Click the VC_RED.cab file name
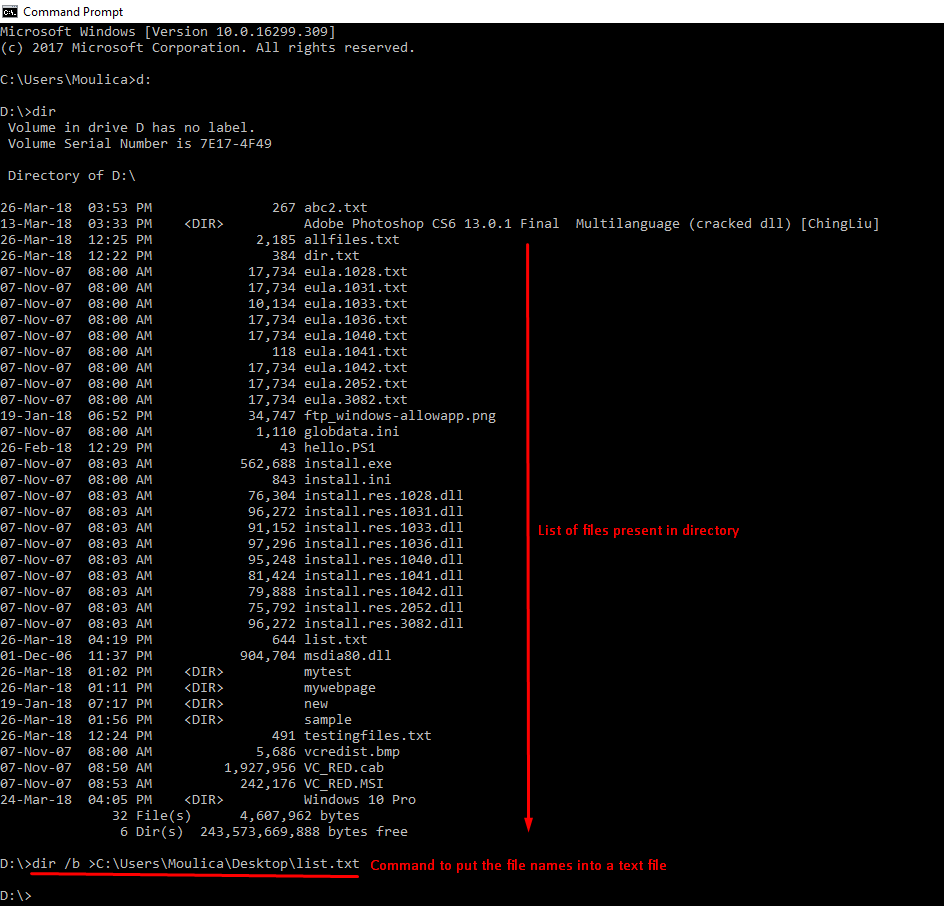This screenshot has width=944, height=906. coord(343,768)
